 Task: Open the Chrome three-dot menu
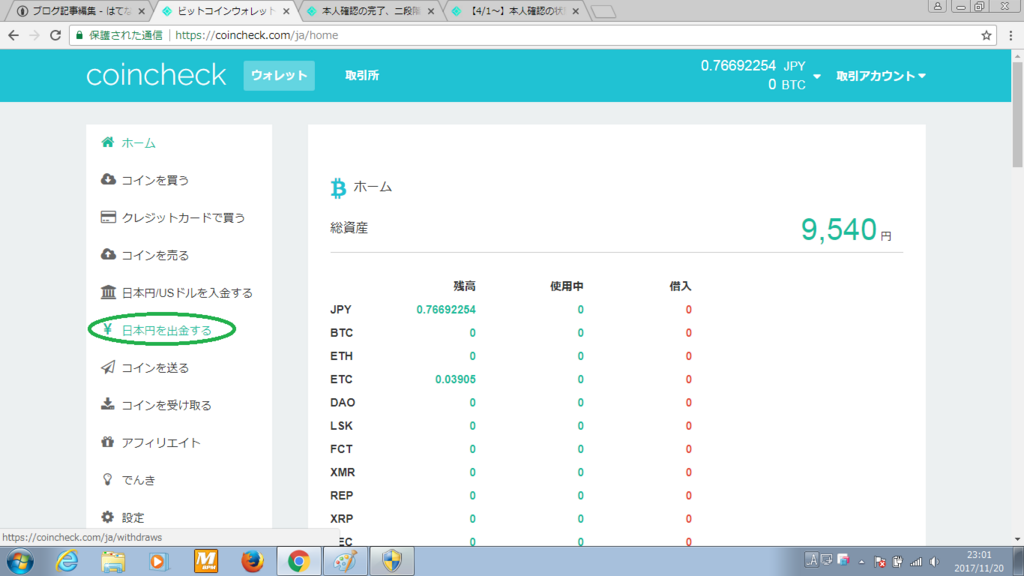[x=1011, y=35]
